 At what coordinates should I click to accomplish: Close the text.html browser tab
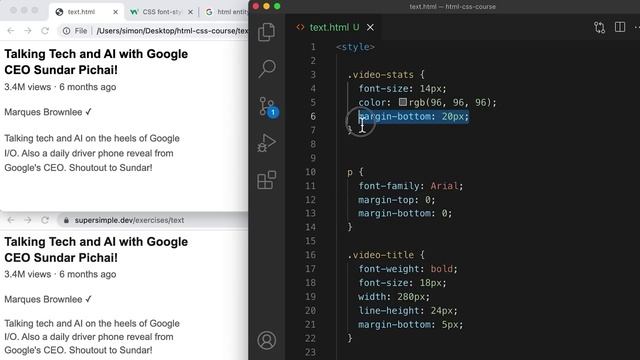(x=116, y=12)
